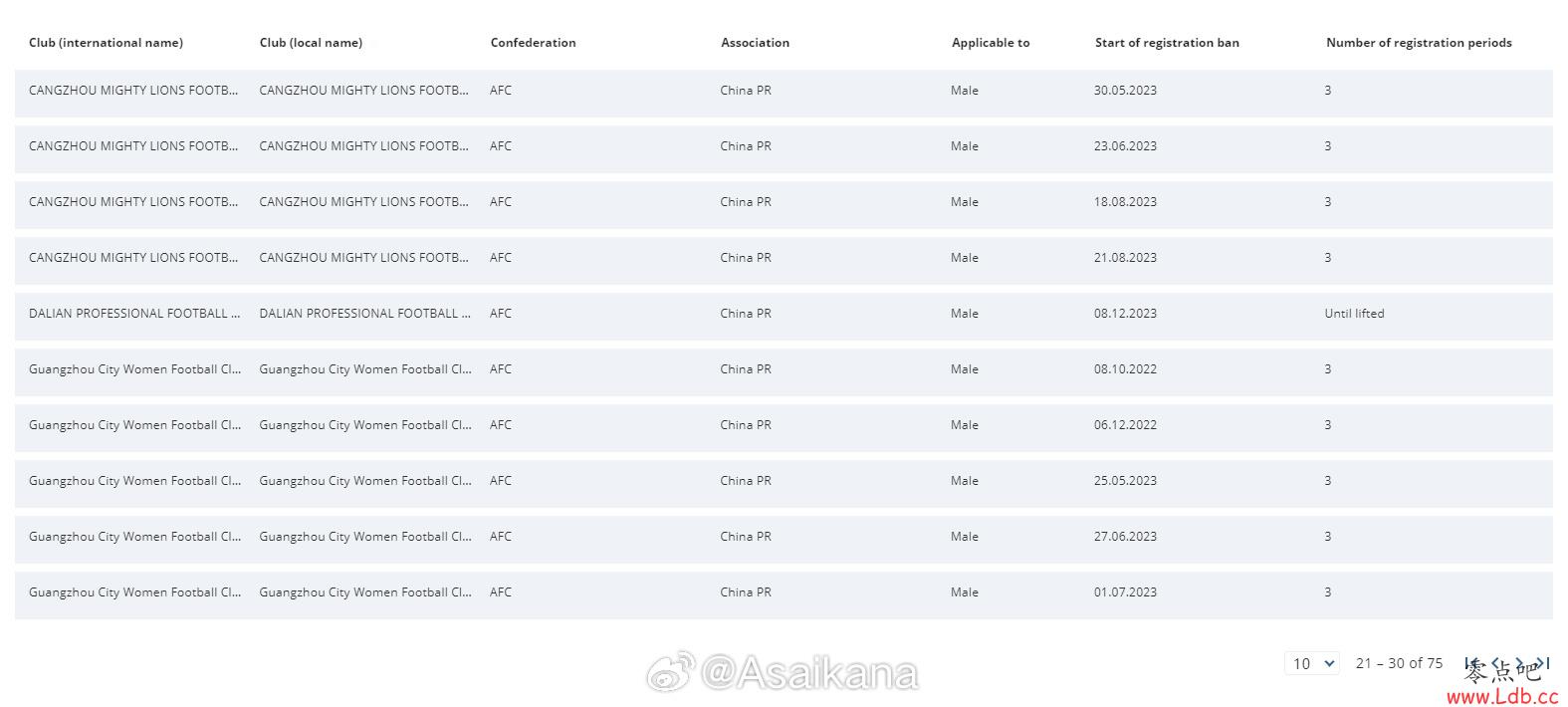Select the Dalian Professional Football row
This screenshot has height=707, width=1568.
(784, 314)
